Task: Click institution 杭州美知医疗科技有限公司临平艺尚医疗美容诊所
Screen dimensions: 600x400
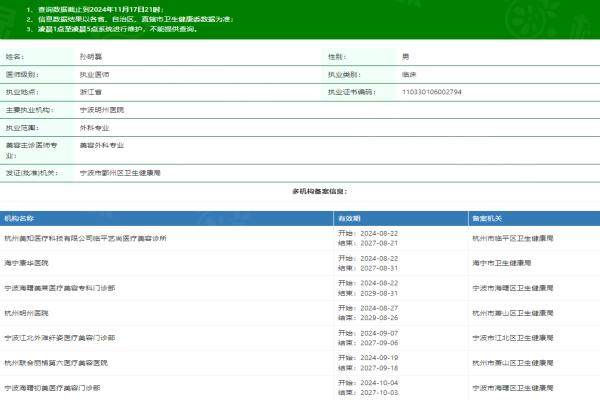Action: tap(85, 238)
